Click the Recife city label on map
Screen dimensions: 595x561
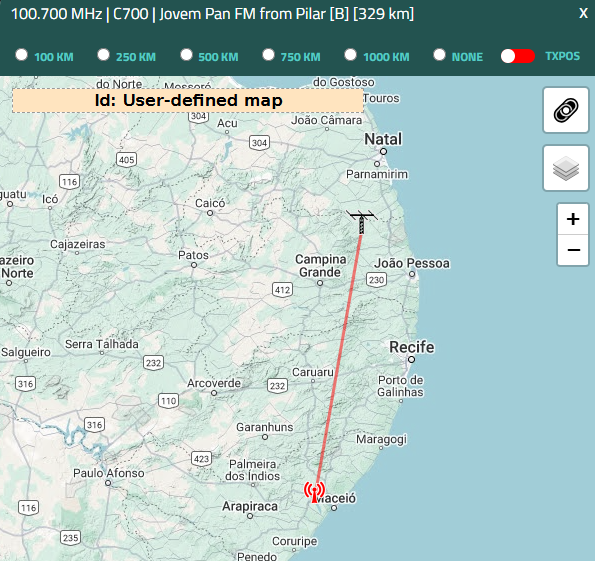coord(412,347)
